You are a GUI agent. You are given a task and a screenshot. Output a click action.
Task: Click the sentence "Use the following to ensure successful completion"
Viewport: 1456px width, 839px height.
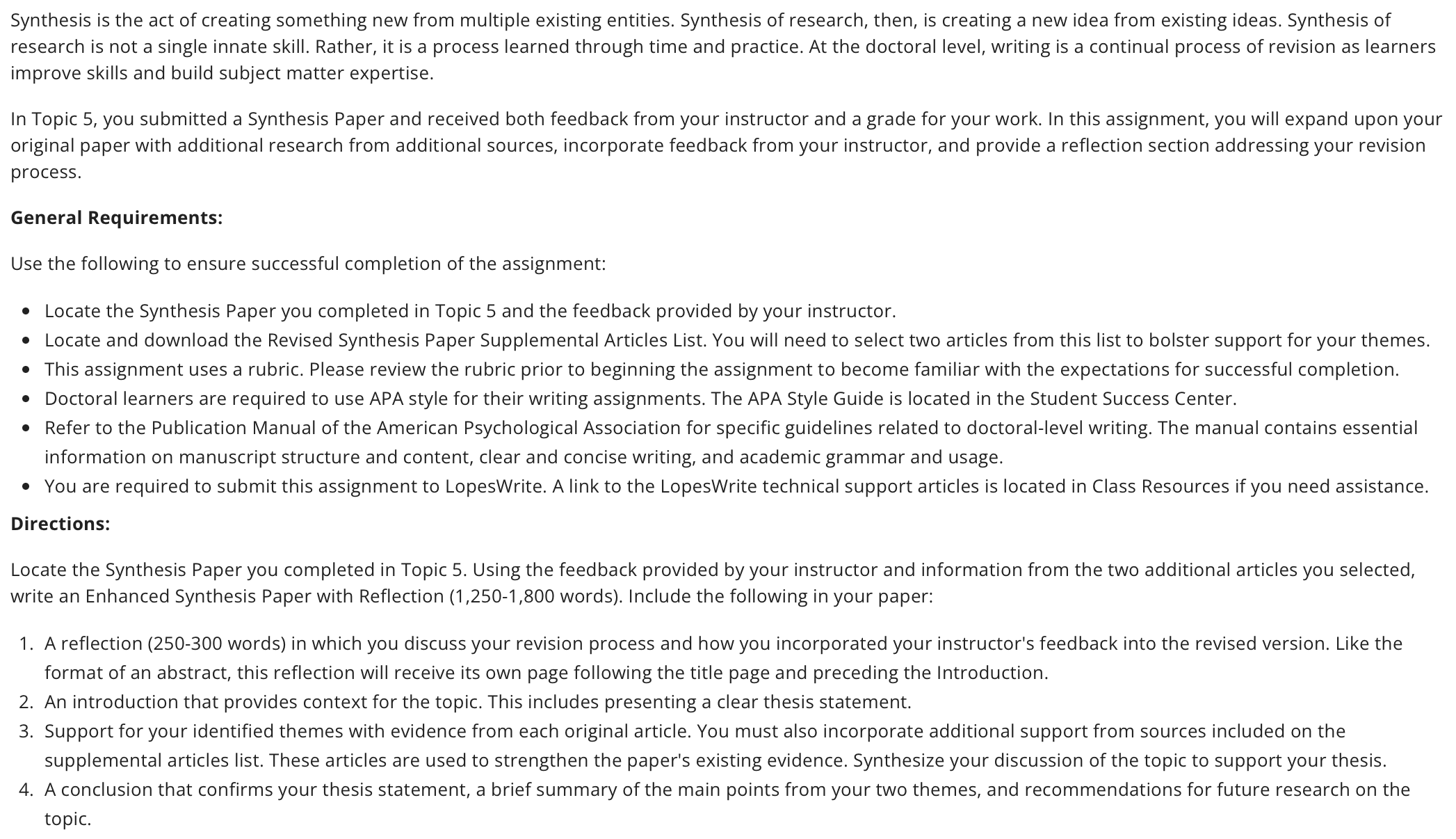tap(308, 264)
